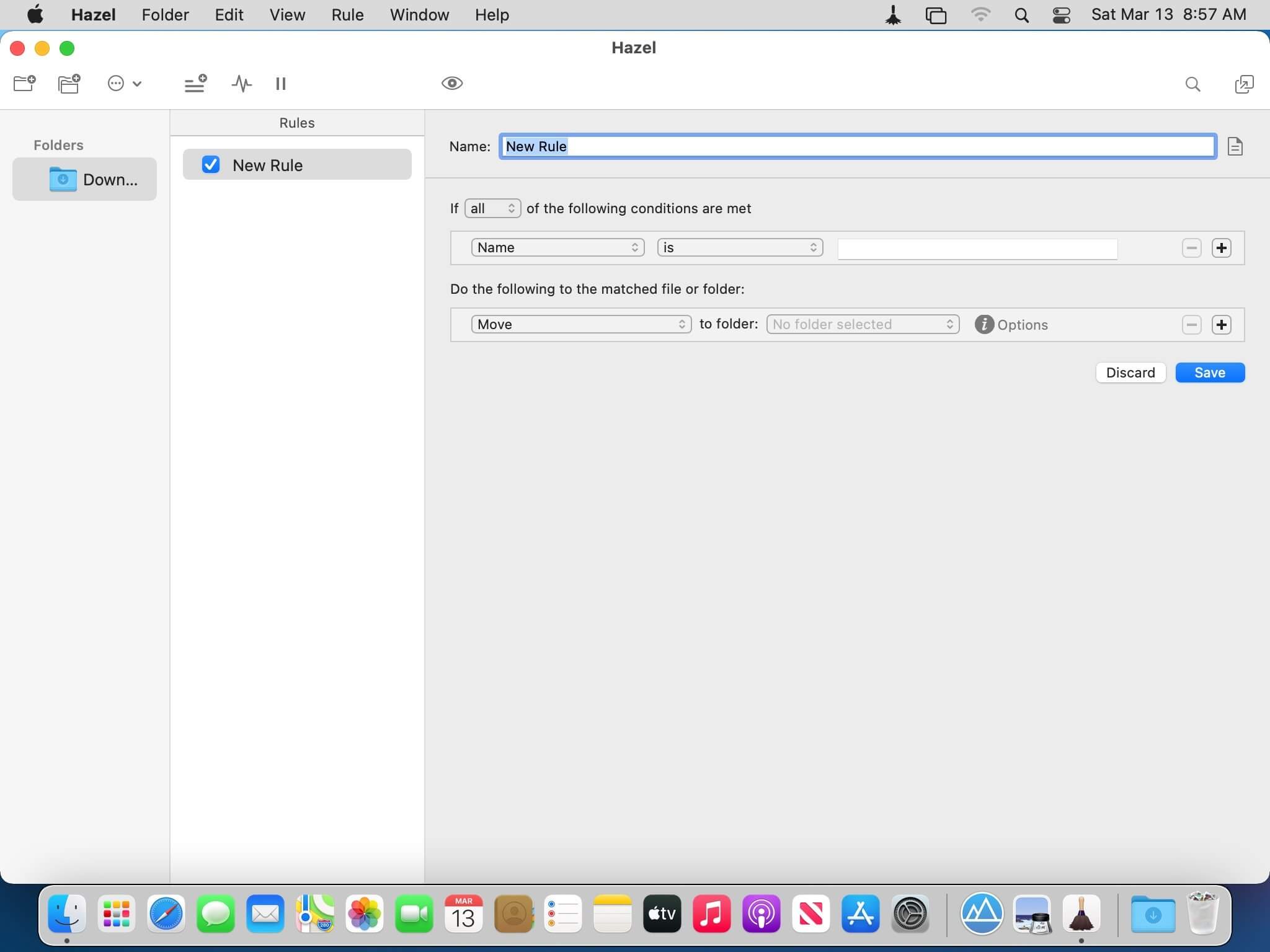Click the Save button

pyautogui.click(x=1210, y=372)
